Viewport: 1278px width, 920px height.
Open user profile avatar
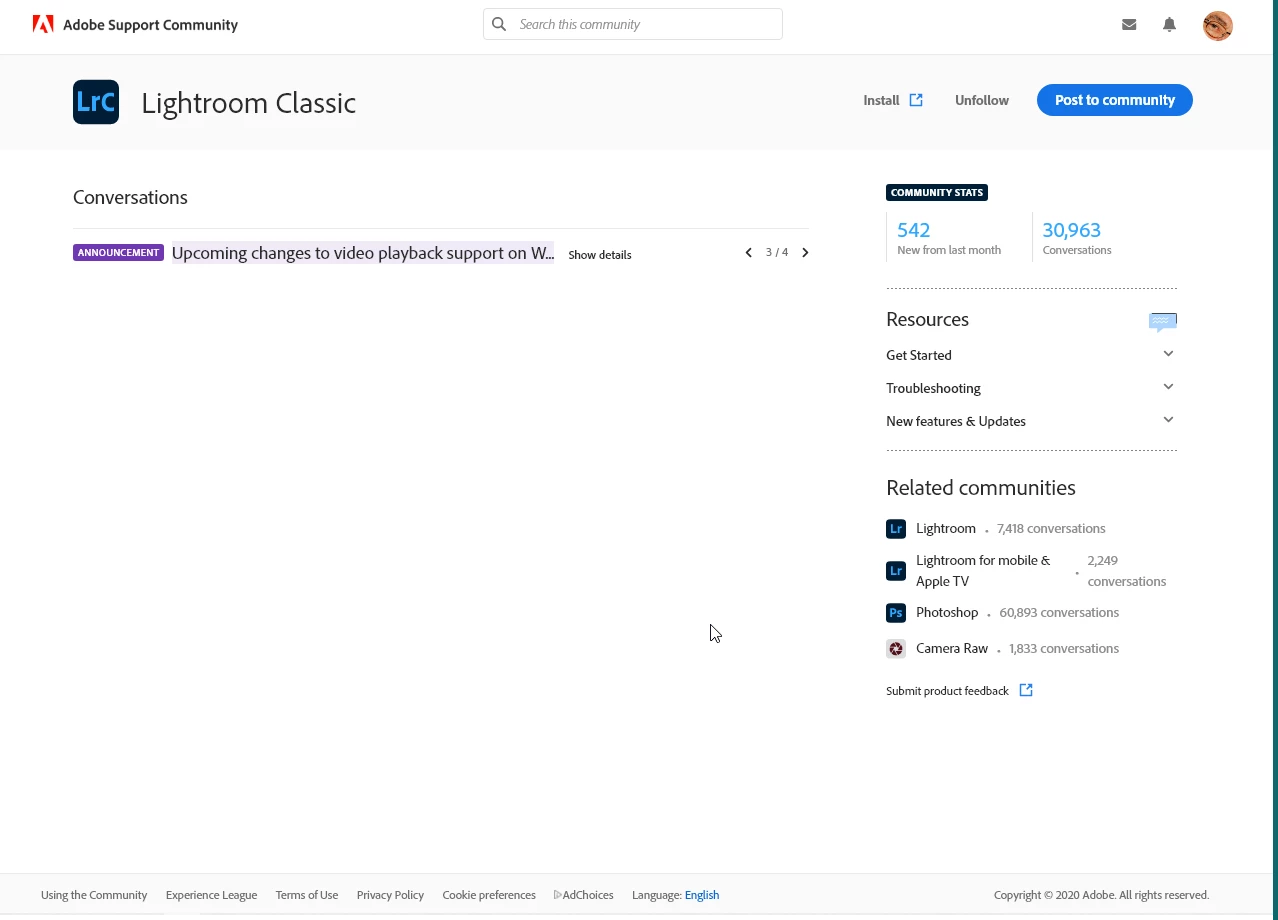coord(1218,26)
